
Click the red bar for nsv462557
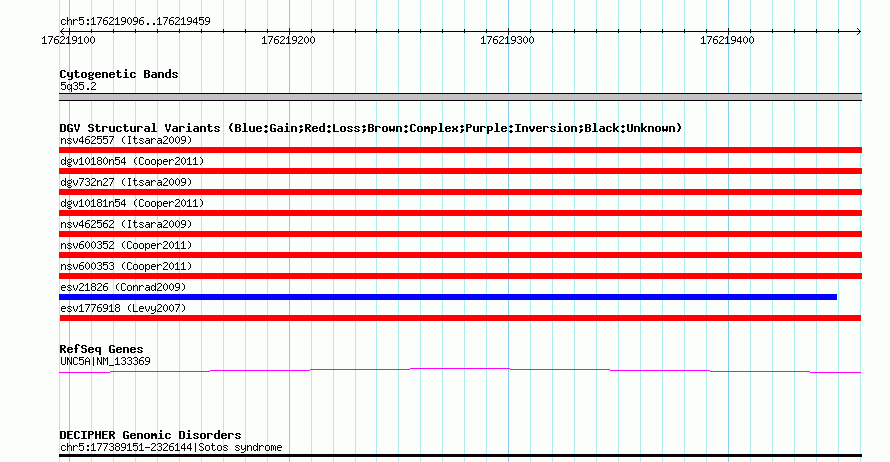point(460,150)
